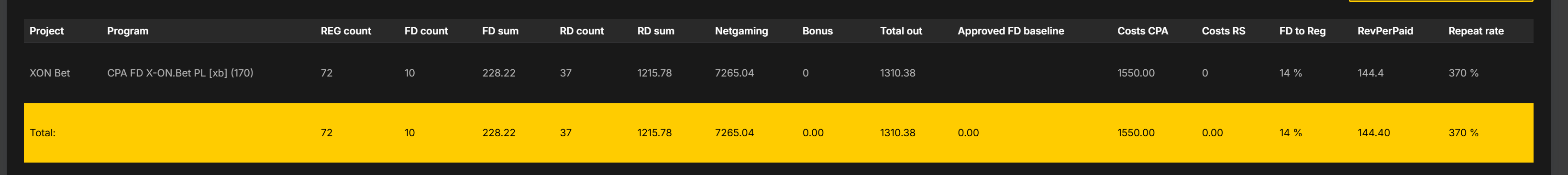Click the FD count column header
Screen dimensions: 1568x175
coord(426,31)
